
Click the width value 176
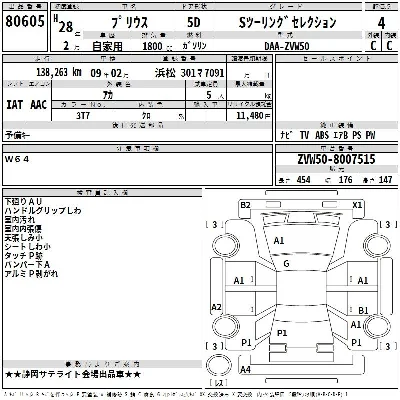coord(345,180)
